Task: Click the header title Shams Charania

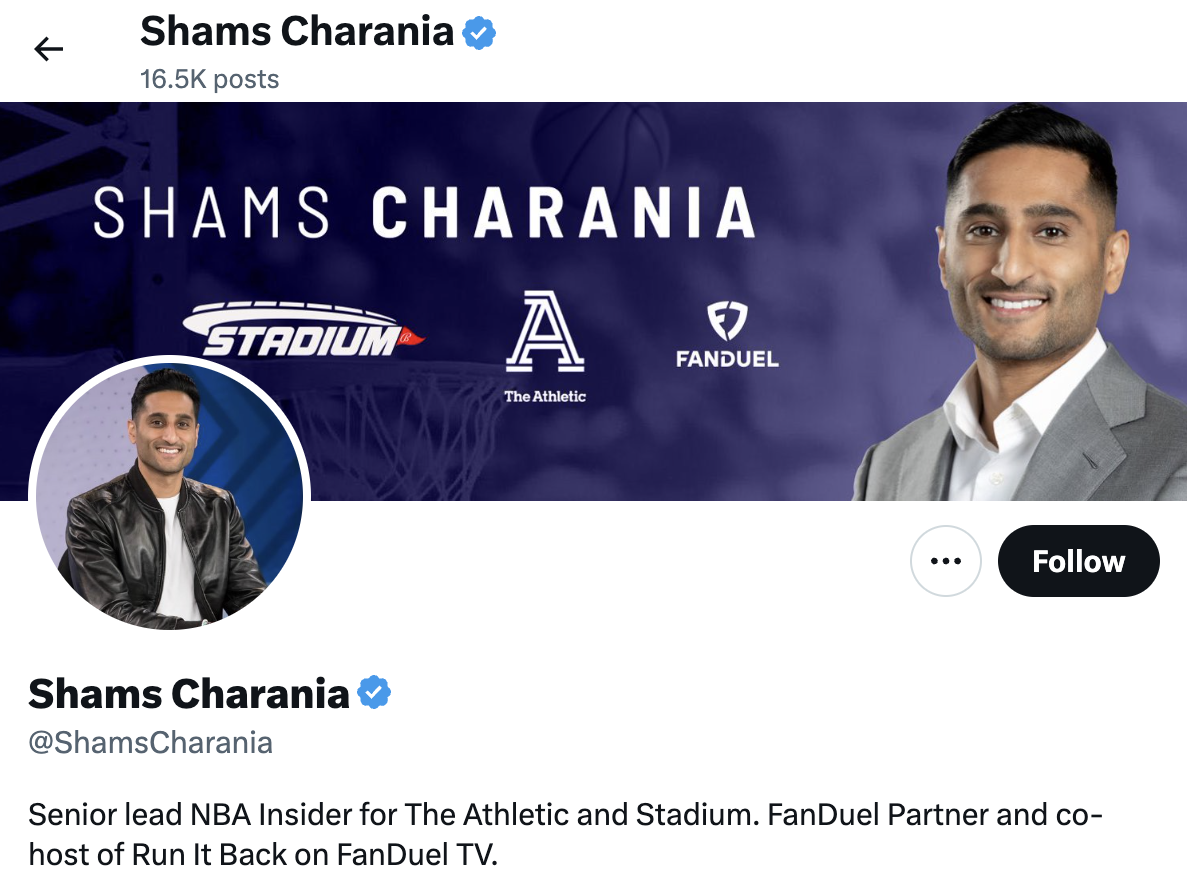Action: pyautogui.click(x=297, y=32)
